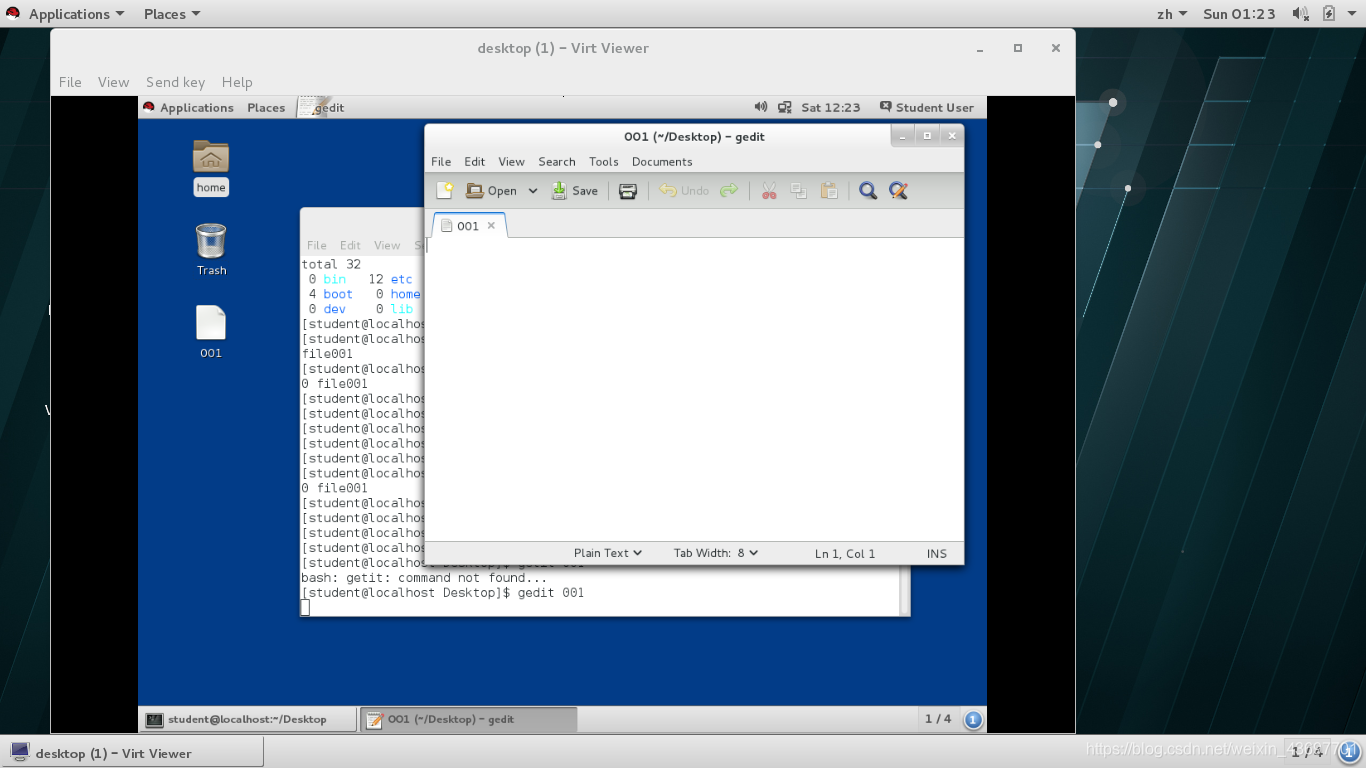Open the gedit Edit menu
1366x768 pixels.
click(x=475, y=161)
